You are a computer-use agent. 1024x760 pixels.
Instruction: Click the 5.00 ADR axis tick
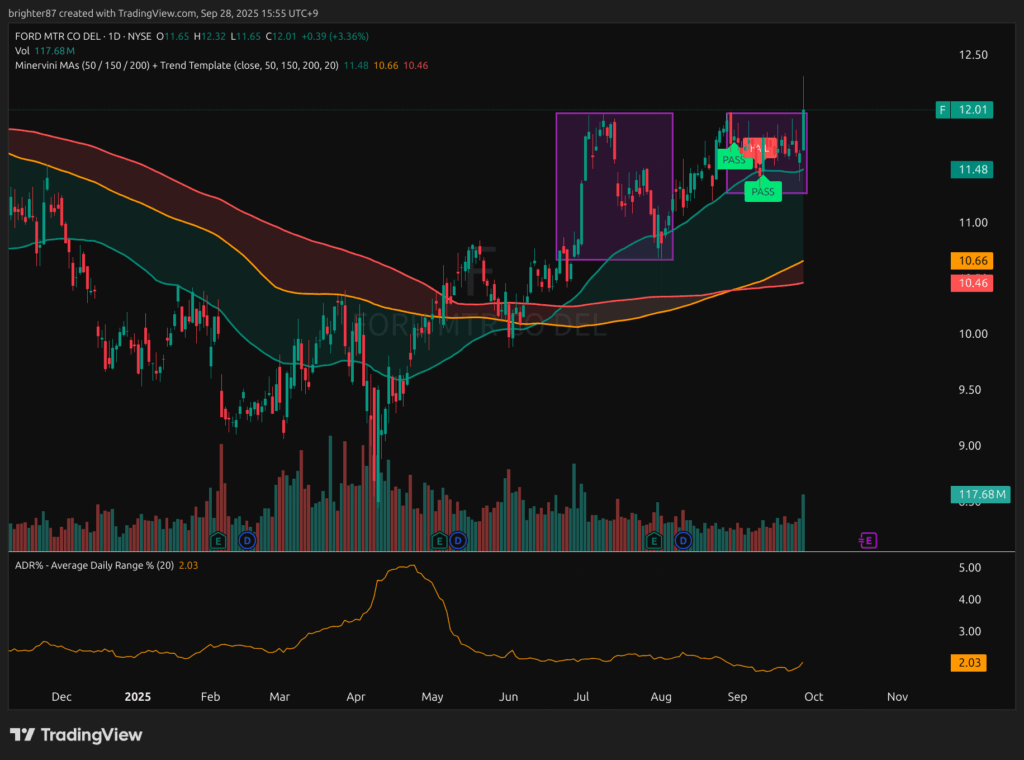tap(970, 568)
